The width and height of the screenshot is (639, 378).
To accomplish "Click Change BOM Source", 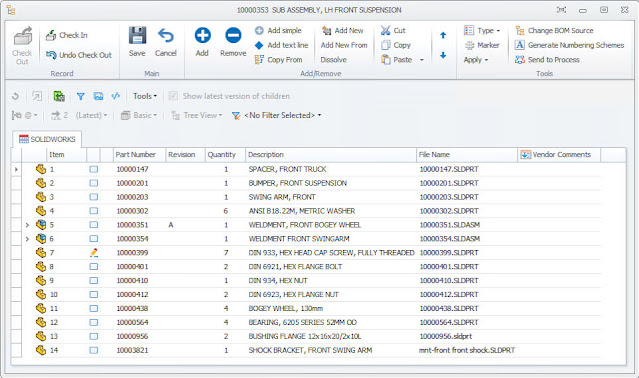I will coord(554,31).
